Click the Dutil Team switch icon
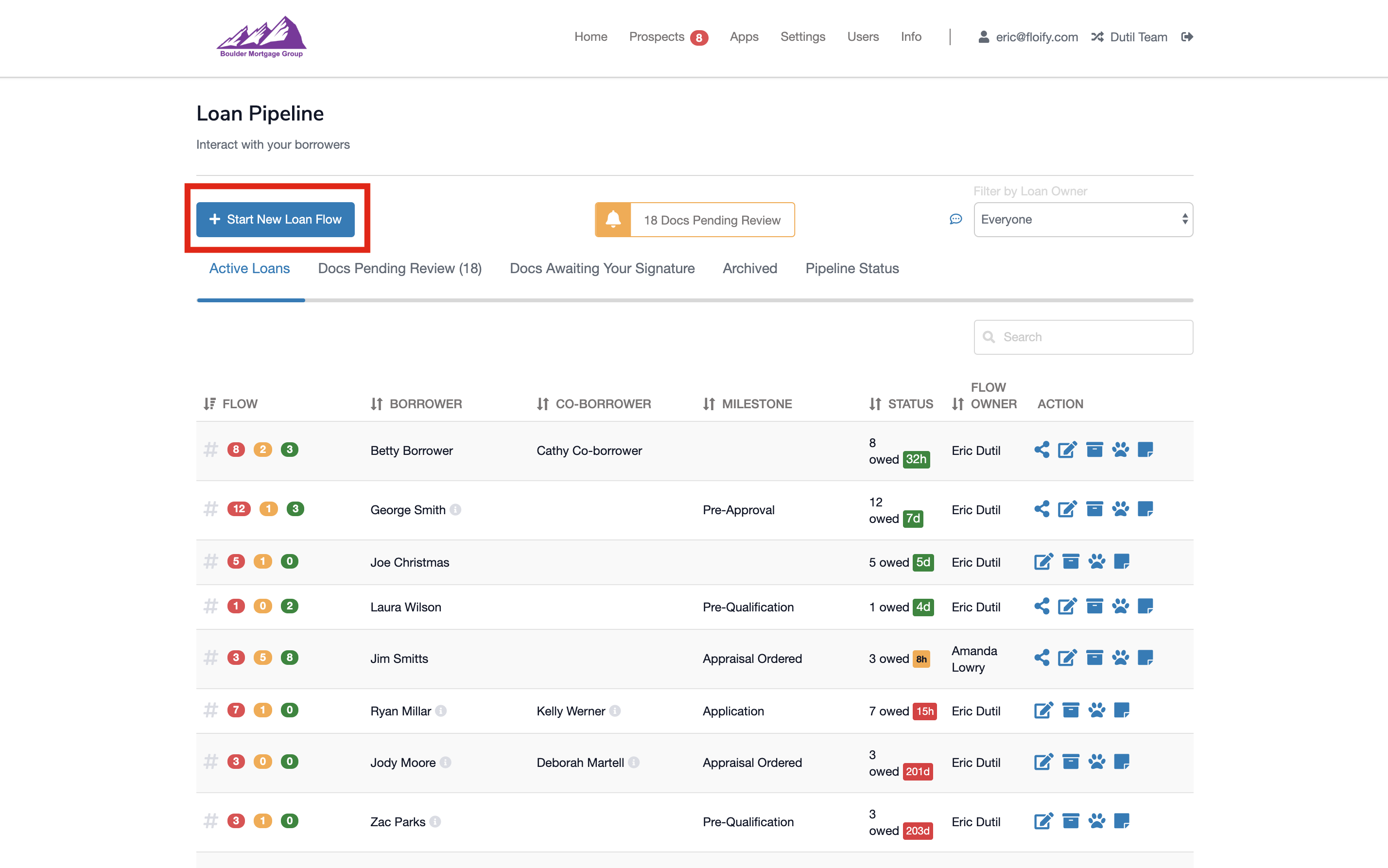 (1097, 37)
